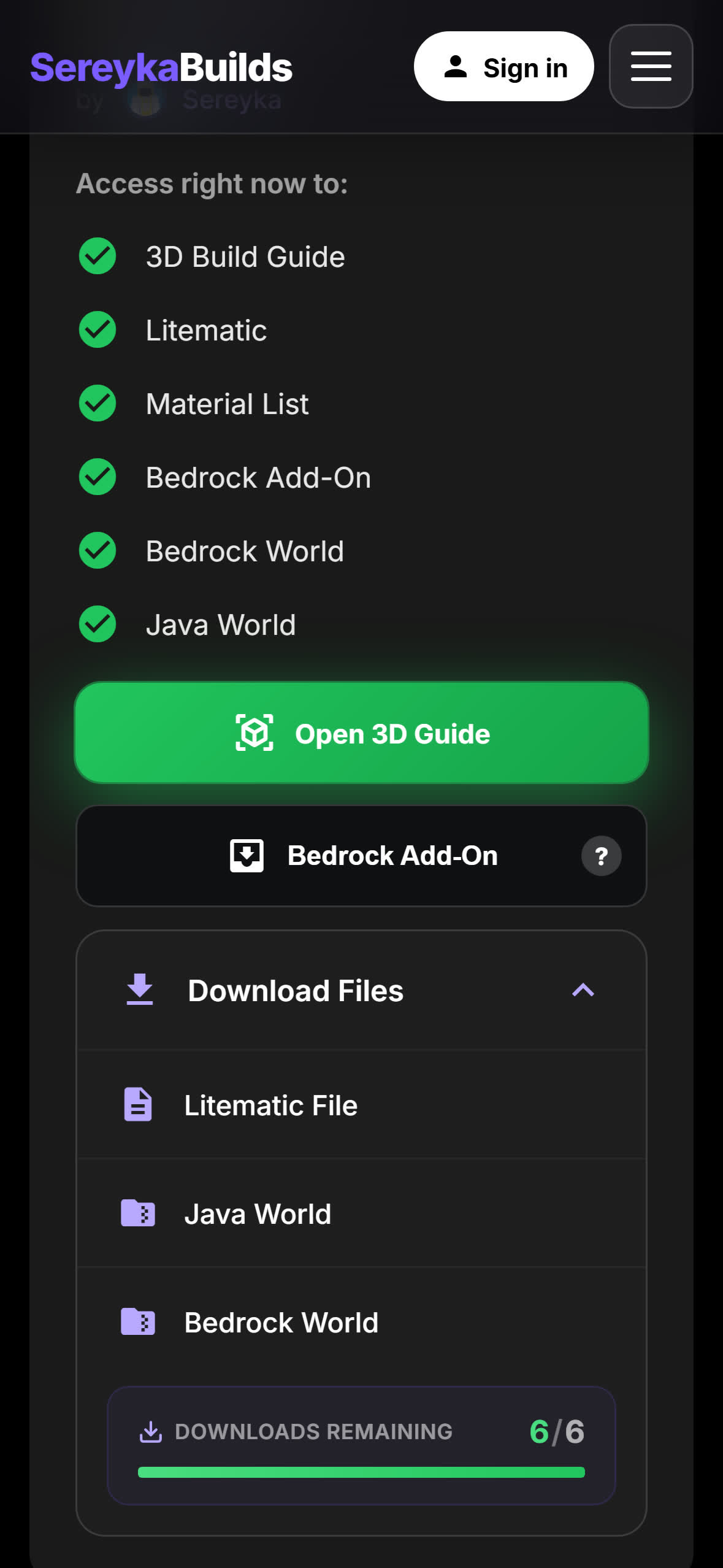This screenshot has width=723, height=1568.
Task: Download the Litematic File
Action: pyautogui.click(x=361, y=1105)
